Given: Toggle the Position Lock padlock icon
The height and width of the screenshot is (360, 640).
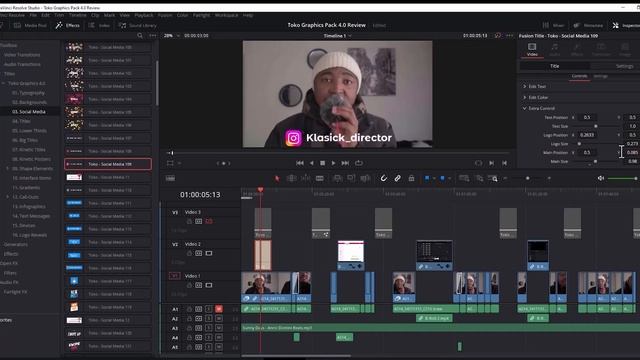Looking at the screenshot, I should (x=411, y=178).
